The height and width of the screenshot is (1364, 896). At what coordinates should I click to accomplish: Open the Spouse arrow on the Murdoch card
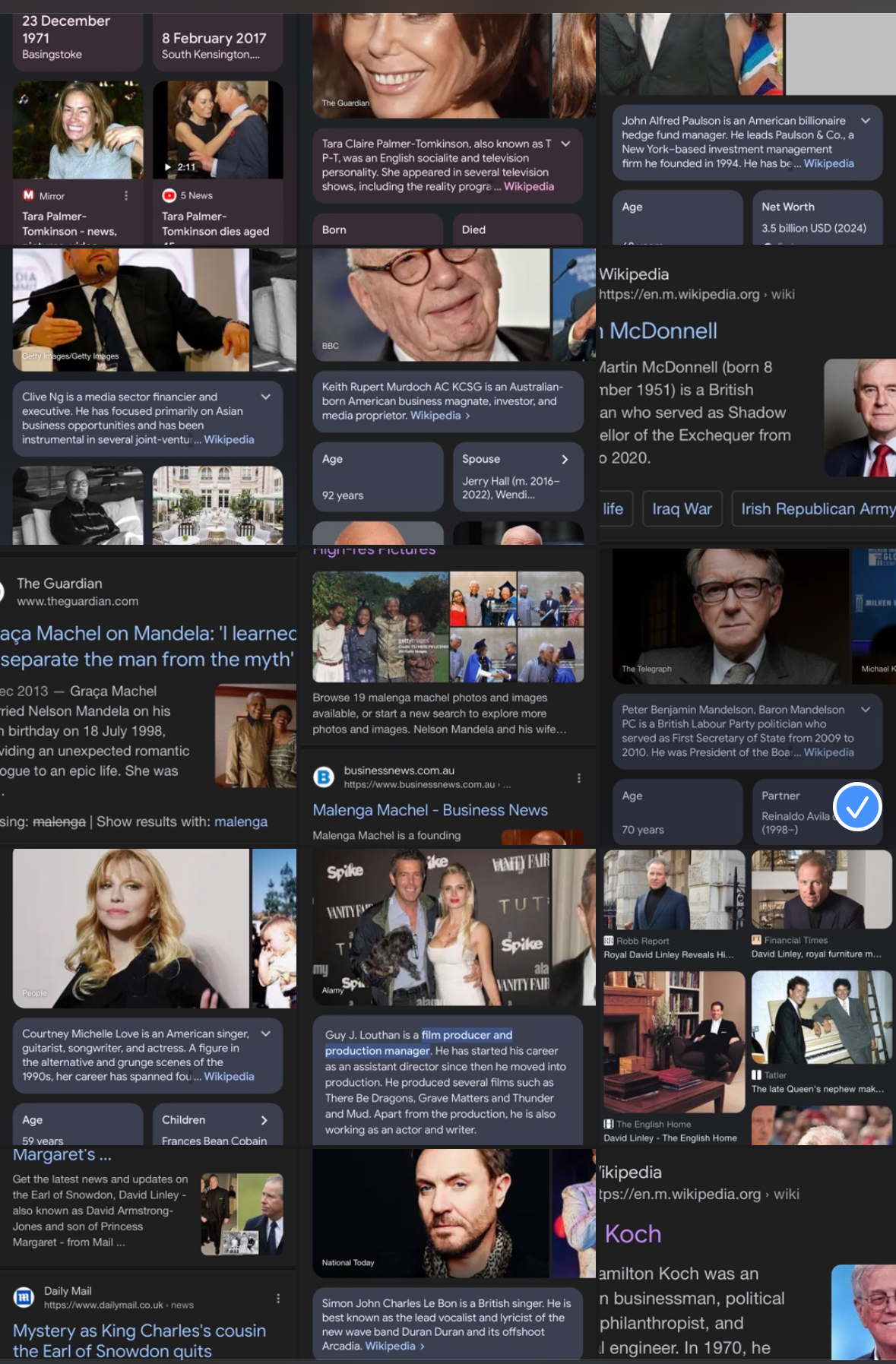coord(565,459)
